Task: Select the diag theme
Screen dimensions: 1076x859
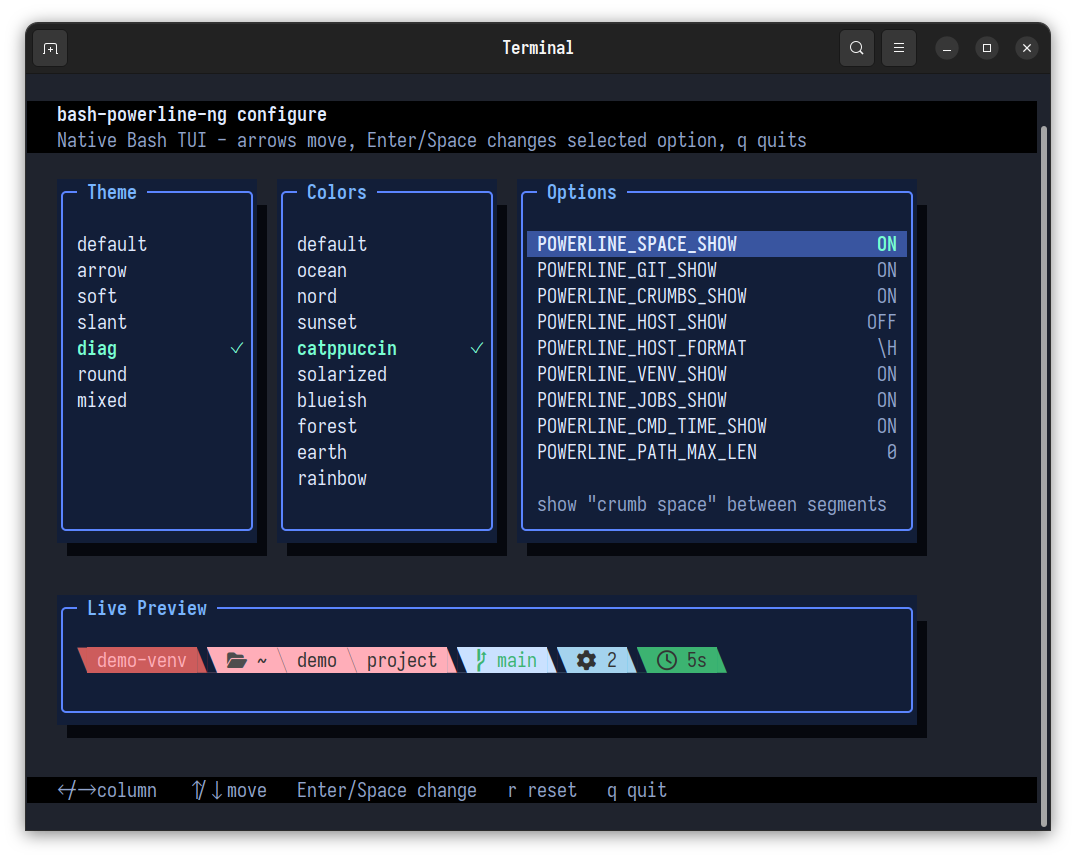Action: (x=97, y=349)
